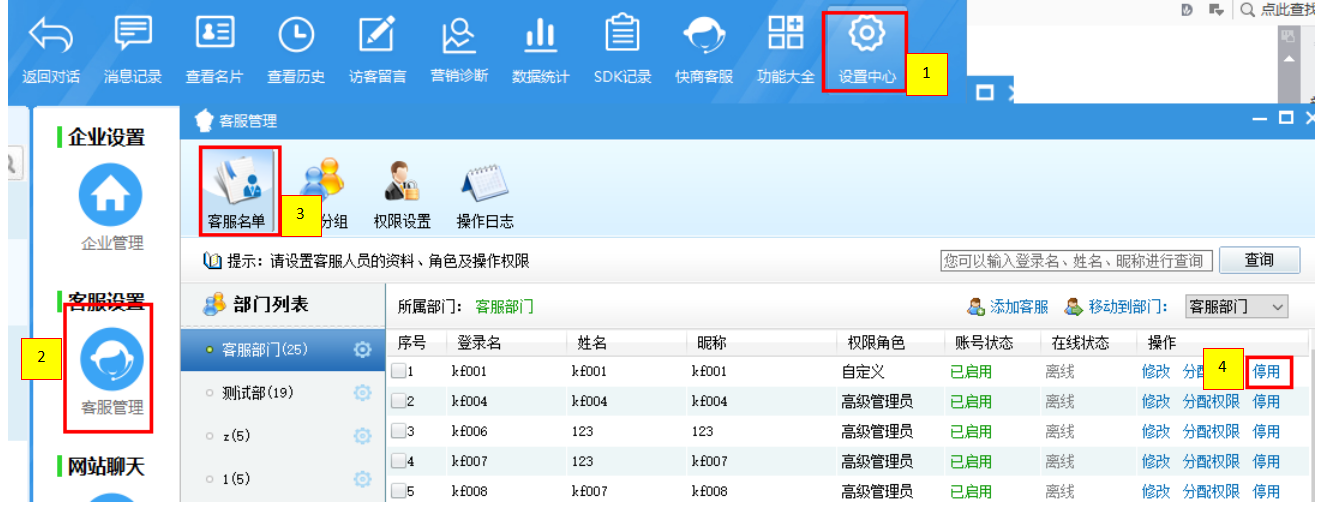Open 设置中心 gear icon

click(x=866, y=36)
